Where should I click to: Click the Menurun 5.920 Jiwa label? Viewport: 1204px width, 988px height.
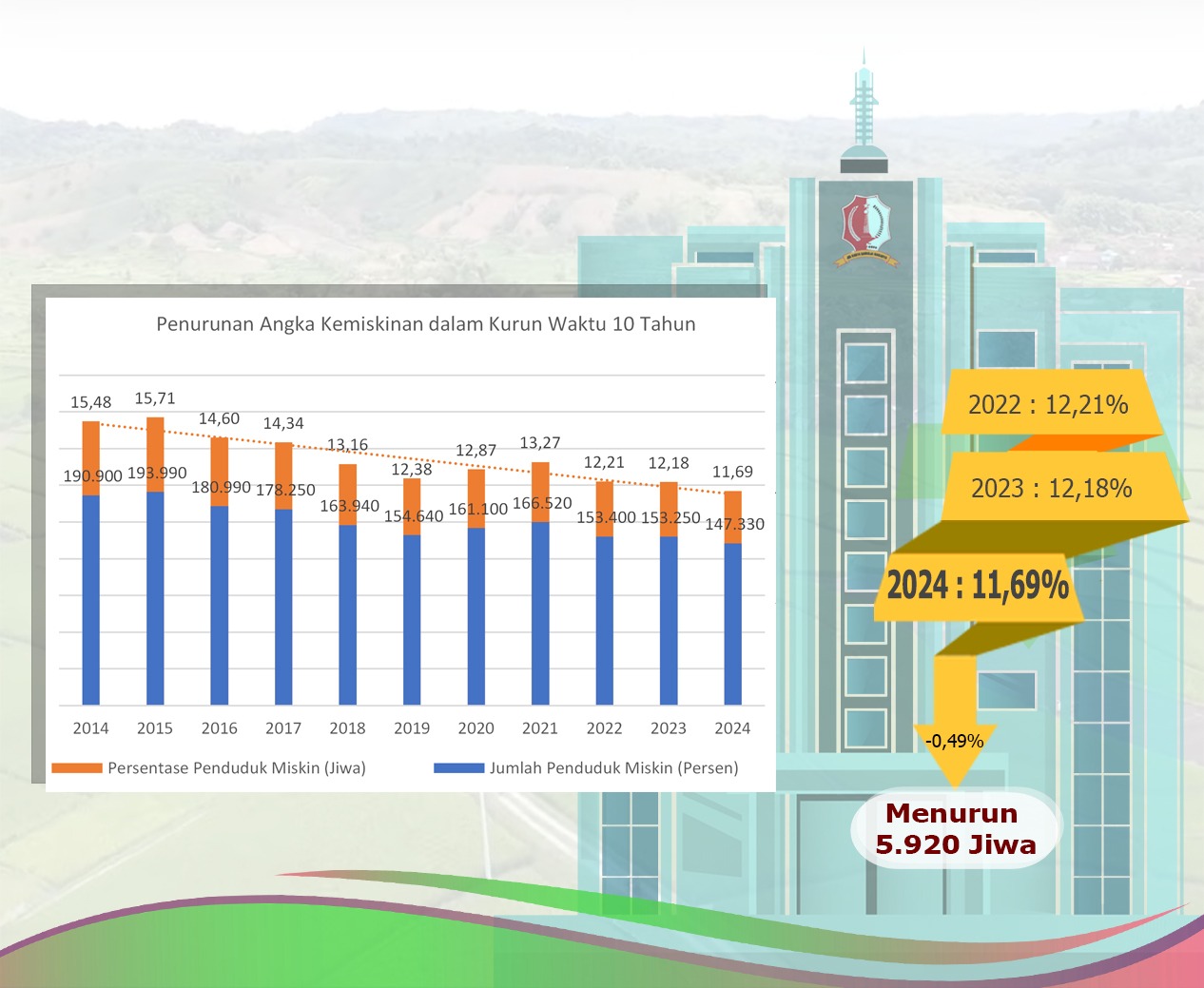(x=955, y=828)
